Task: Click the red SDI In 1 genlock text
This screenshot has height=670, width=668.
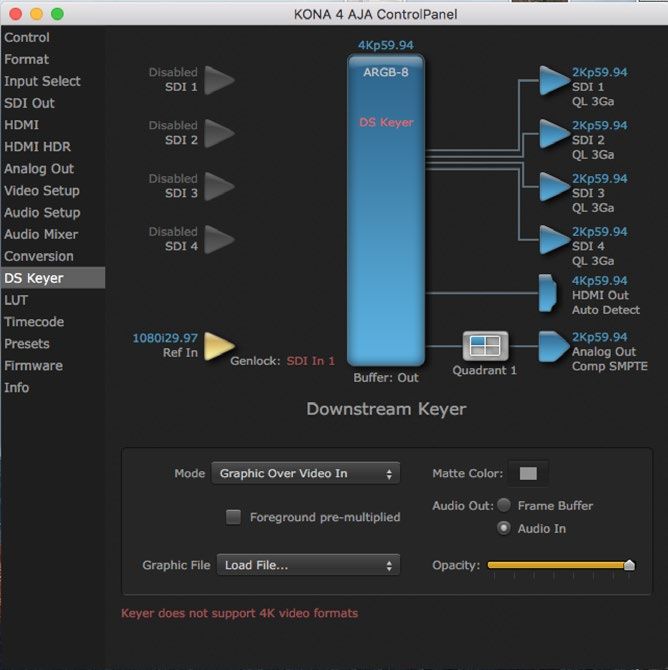Action: pos(311,361)
